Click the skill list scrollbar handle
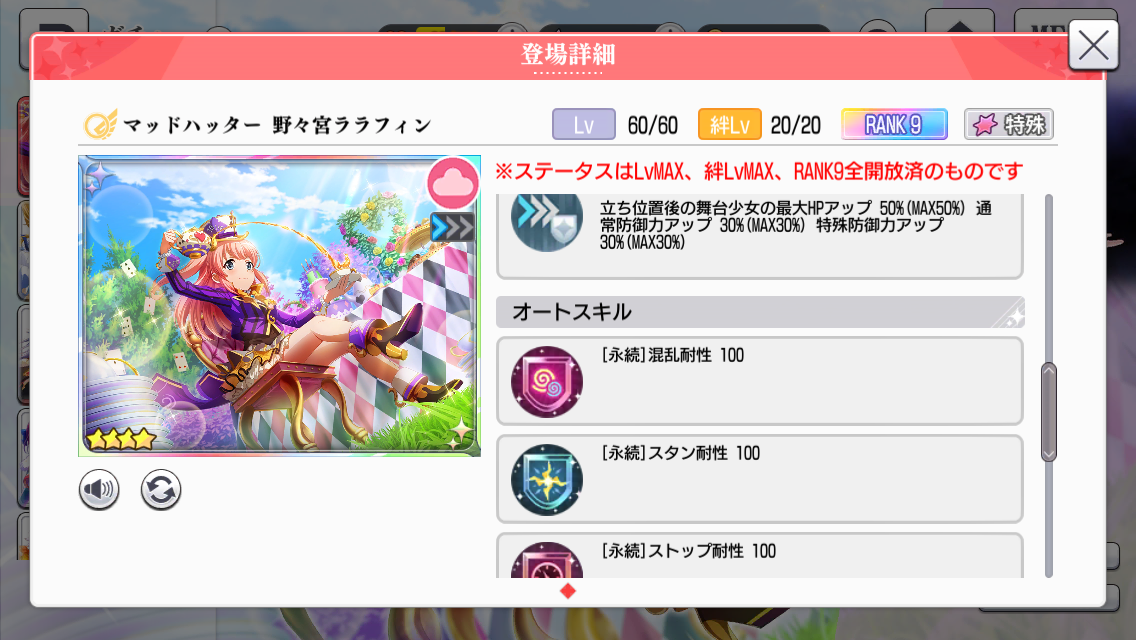Viewport: 1136px width, 640px height. pyautogui.click(x=1048, y=412)
